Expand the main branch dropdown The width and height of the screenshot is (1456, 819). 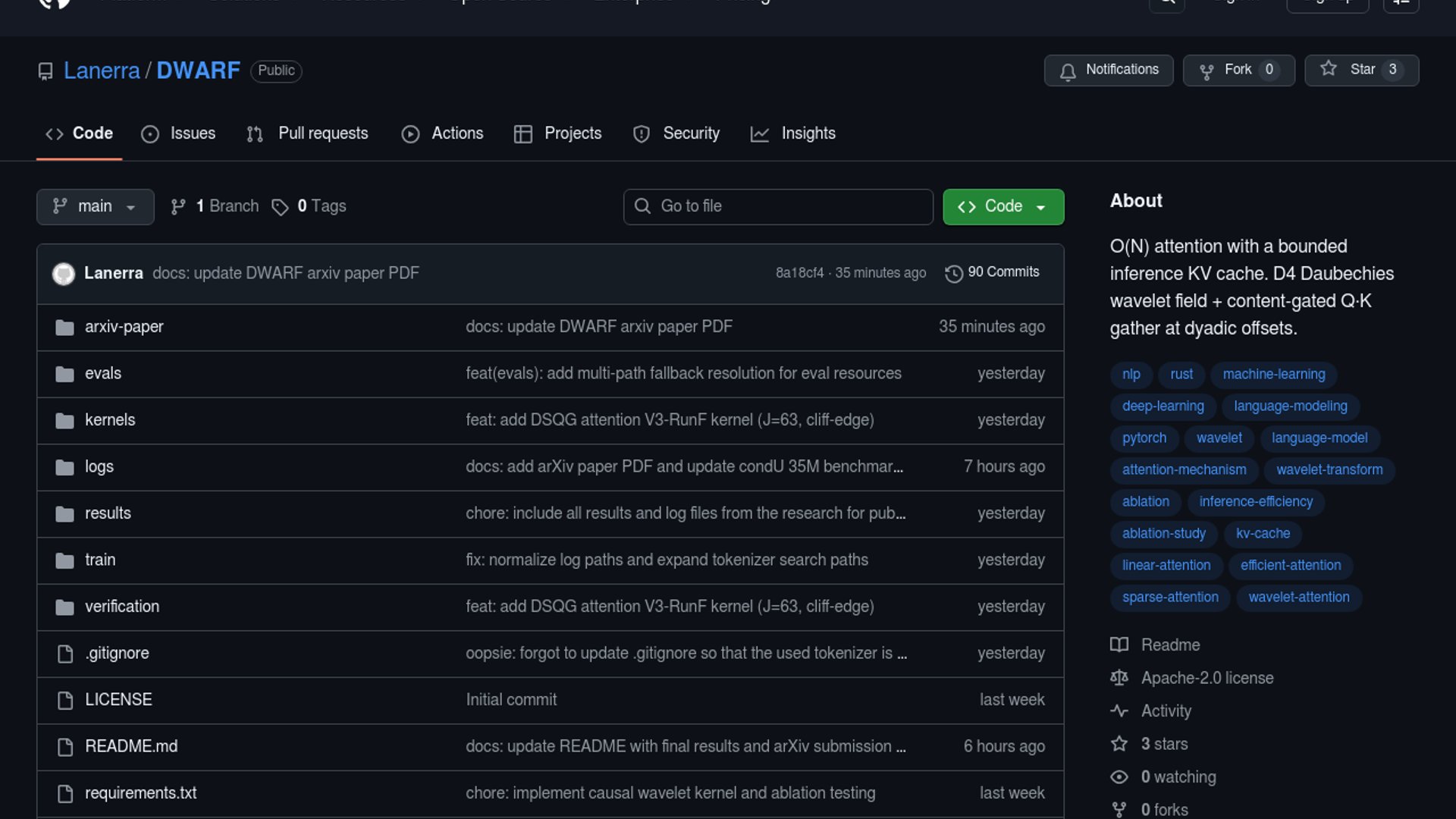[95, 206]
